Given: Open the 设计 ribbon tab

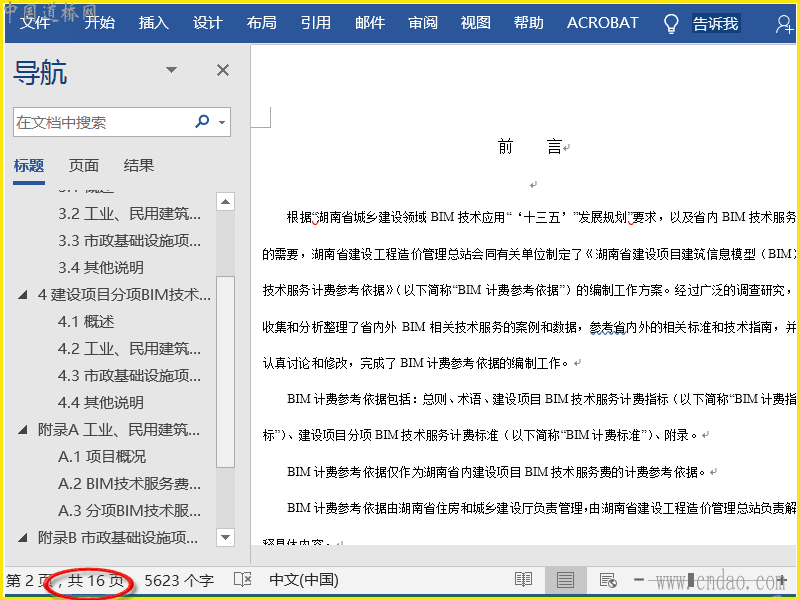Looking at the screenshot, I should click(208, 23).
